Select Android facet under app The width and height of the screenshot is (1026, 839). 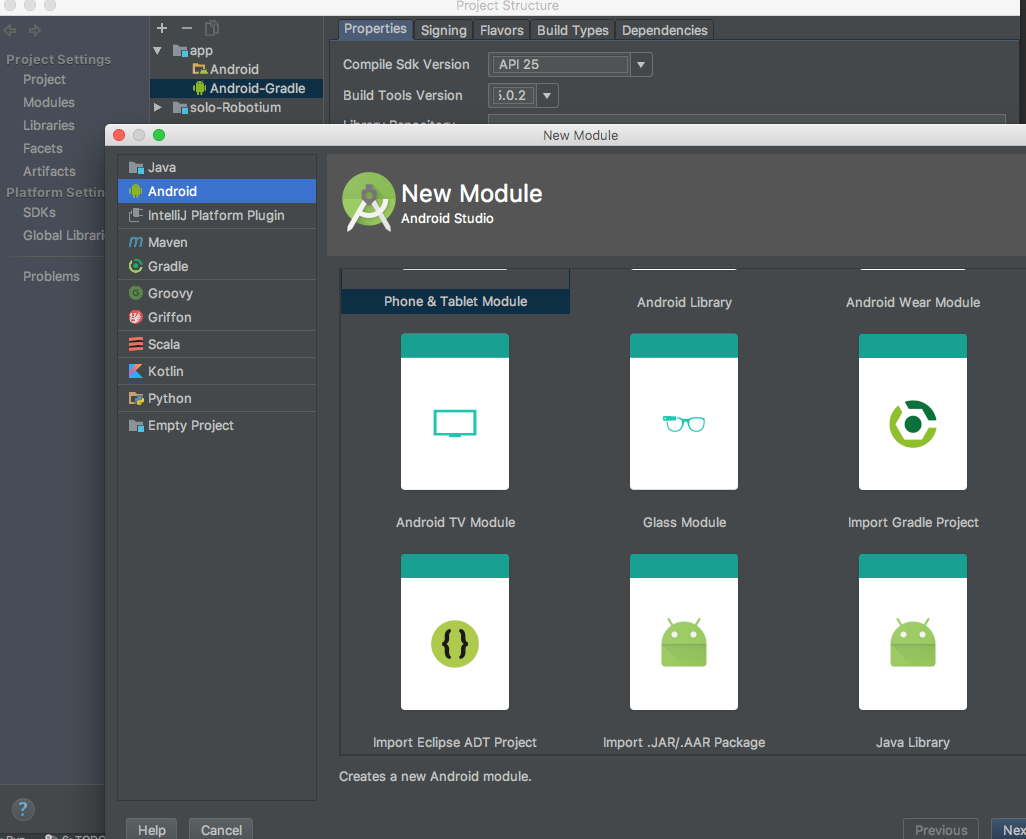click(x=226, y=69)
